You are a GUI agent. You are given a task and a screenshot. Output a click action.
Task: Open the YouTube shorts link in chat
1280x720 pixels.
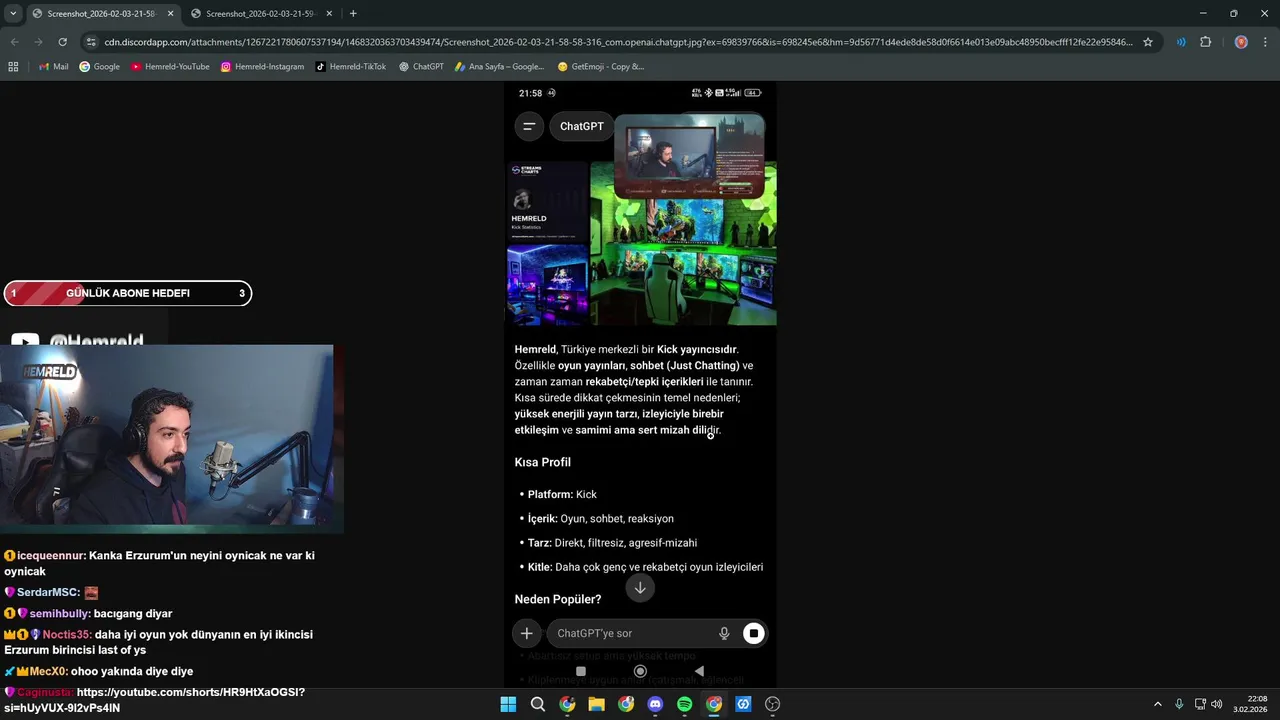click(x=156, y=700)
